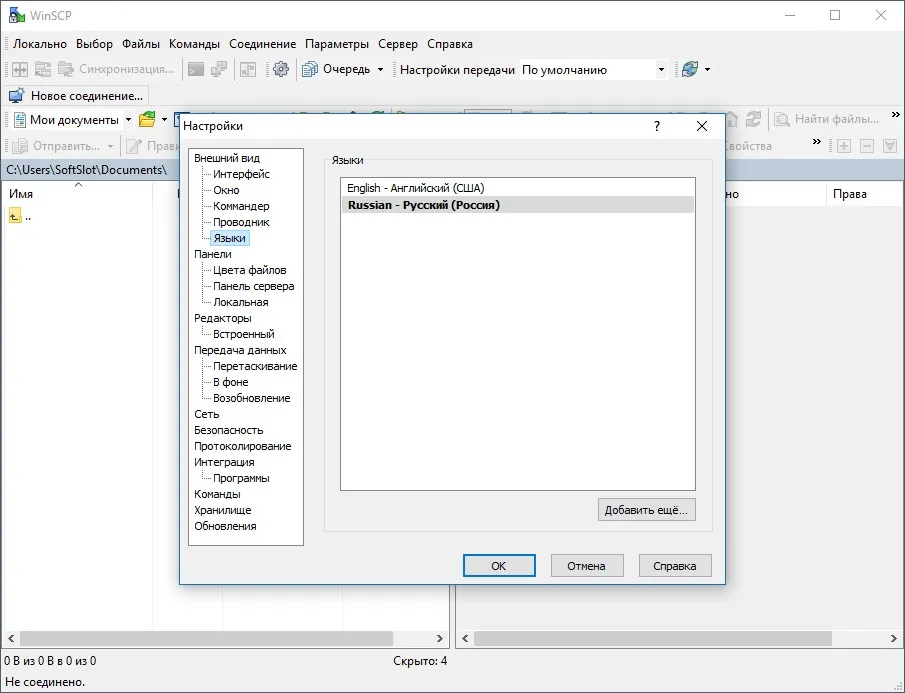Click the Queue (Очередь) icon
The width and height of the screenshot is (905, 693).
tap(311, 69)
